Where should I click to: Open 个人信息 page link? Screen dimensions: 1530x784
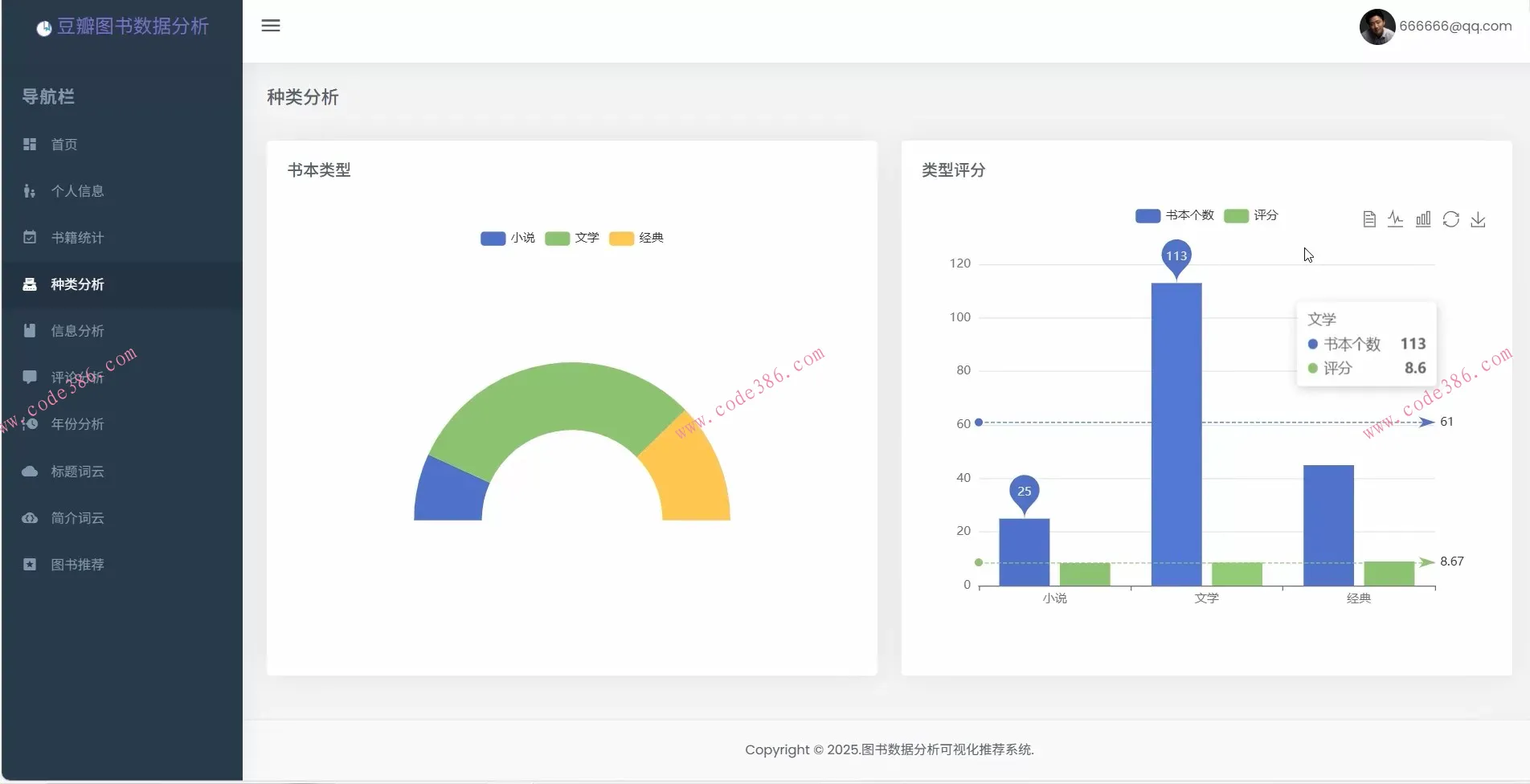(77, 191)
